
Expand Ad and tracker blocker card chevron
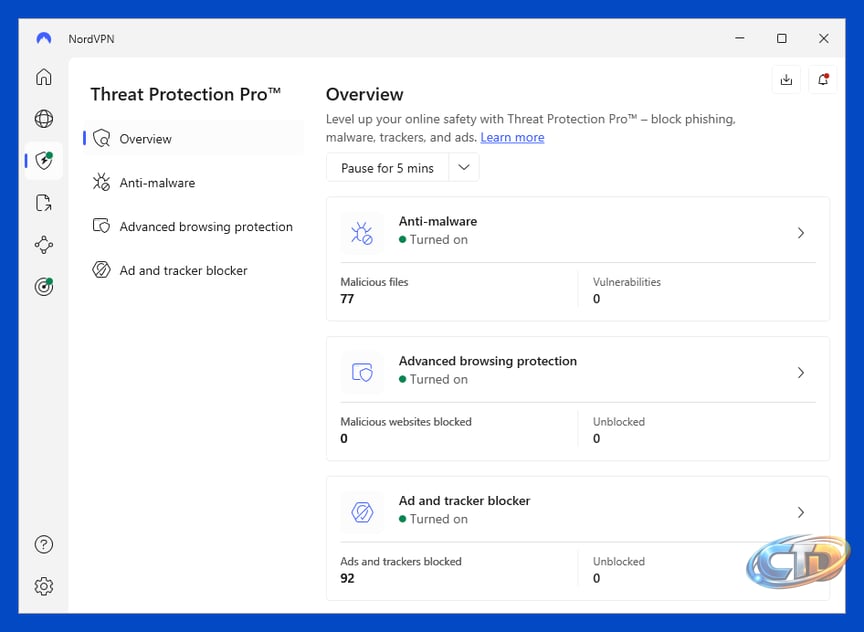click(x=801, y=512)
